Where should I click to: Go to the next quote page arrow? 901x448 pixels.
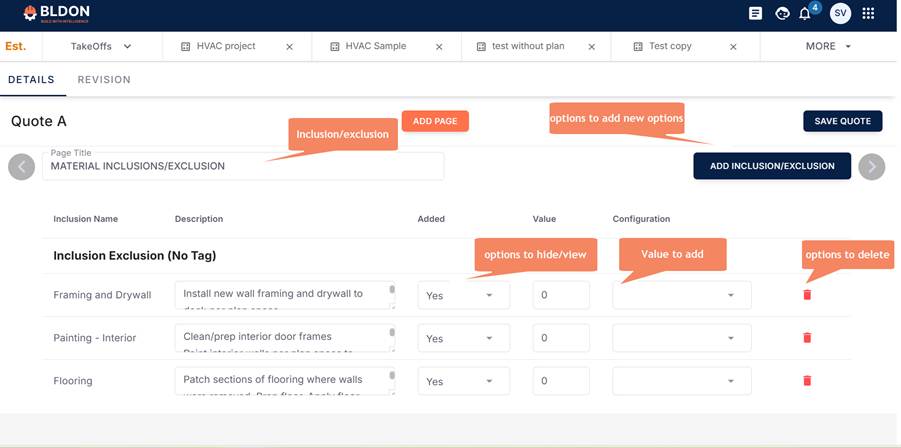click(871, 166)
